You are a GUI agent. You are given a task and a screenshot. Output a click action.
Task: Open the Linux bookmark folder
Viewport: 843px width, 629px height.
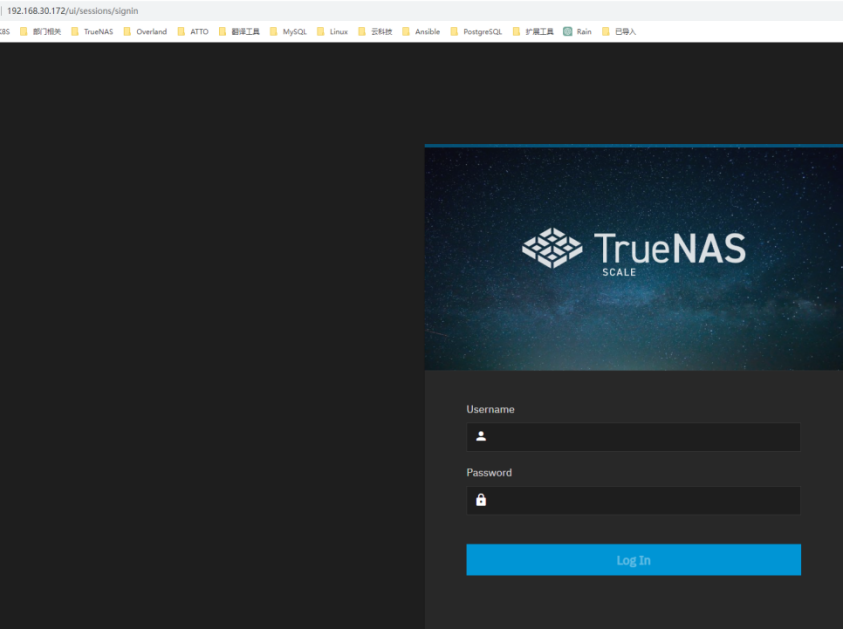(x=332, y=32)
